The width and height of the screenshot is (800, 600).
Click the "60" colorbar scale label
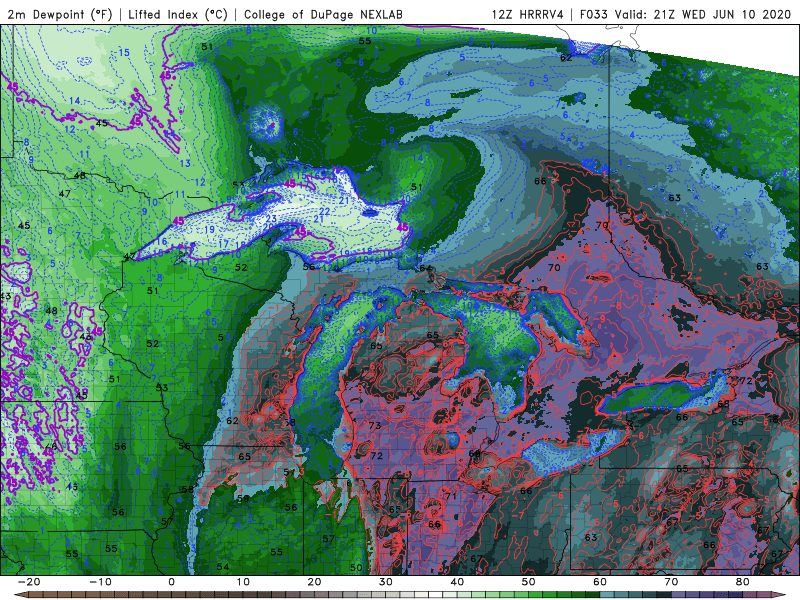[x=600, y=582]
